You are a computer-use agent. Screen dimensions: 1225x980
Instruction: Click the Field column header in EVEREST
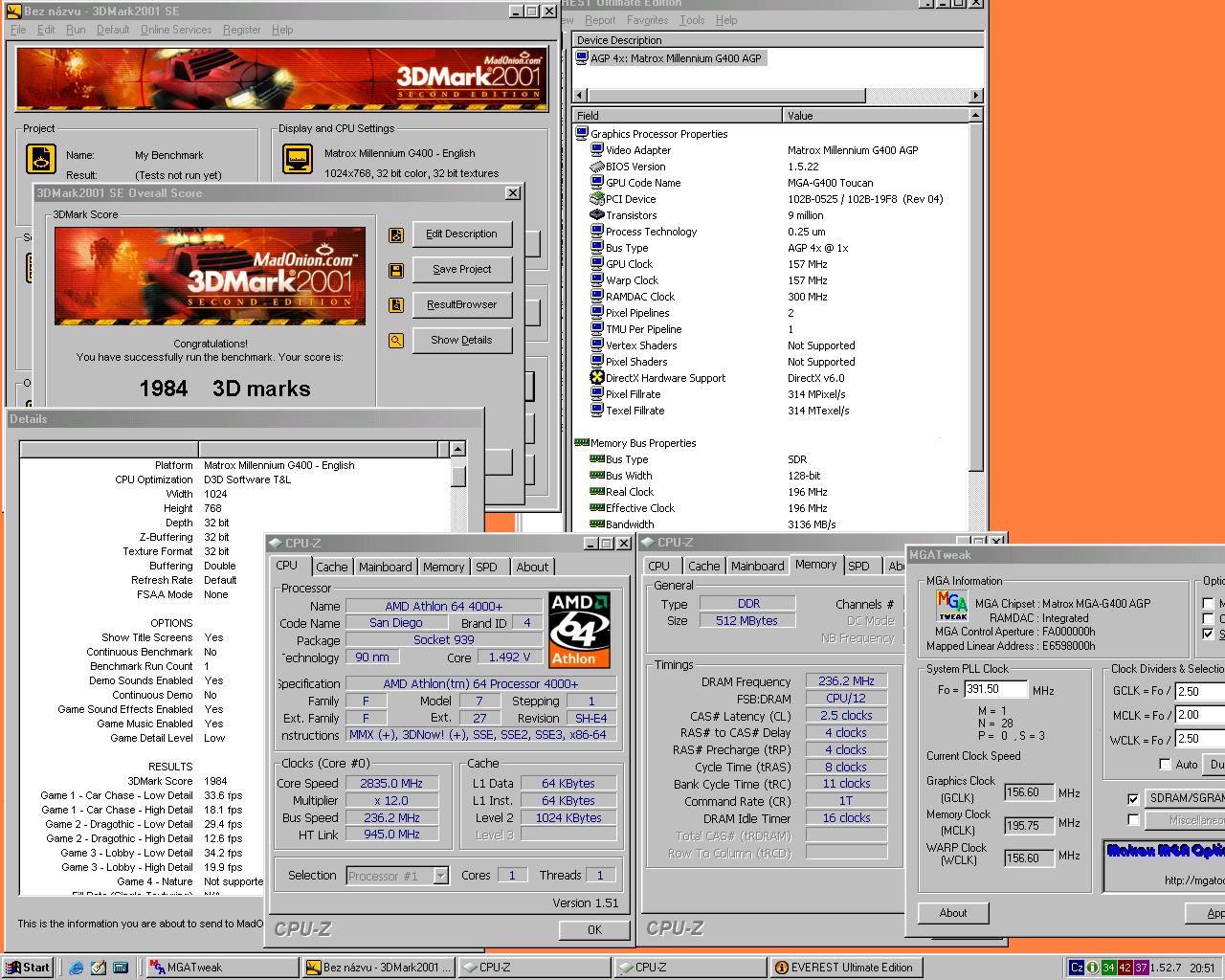(x=678, y=115)
